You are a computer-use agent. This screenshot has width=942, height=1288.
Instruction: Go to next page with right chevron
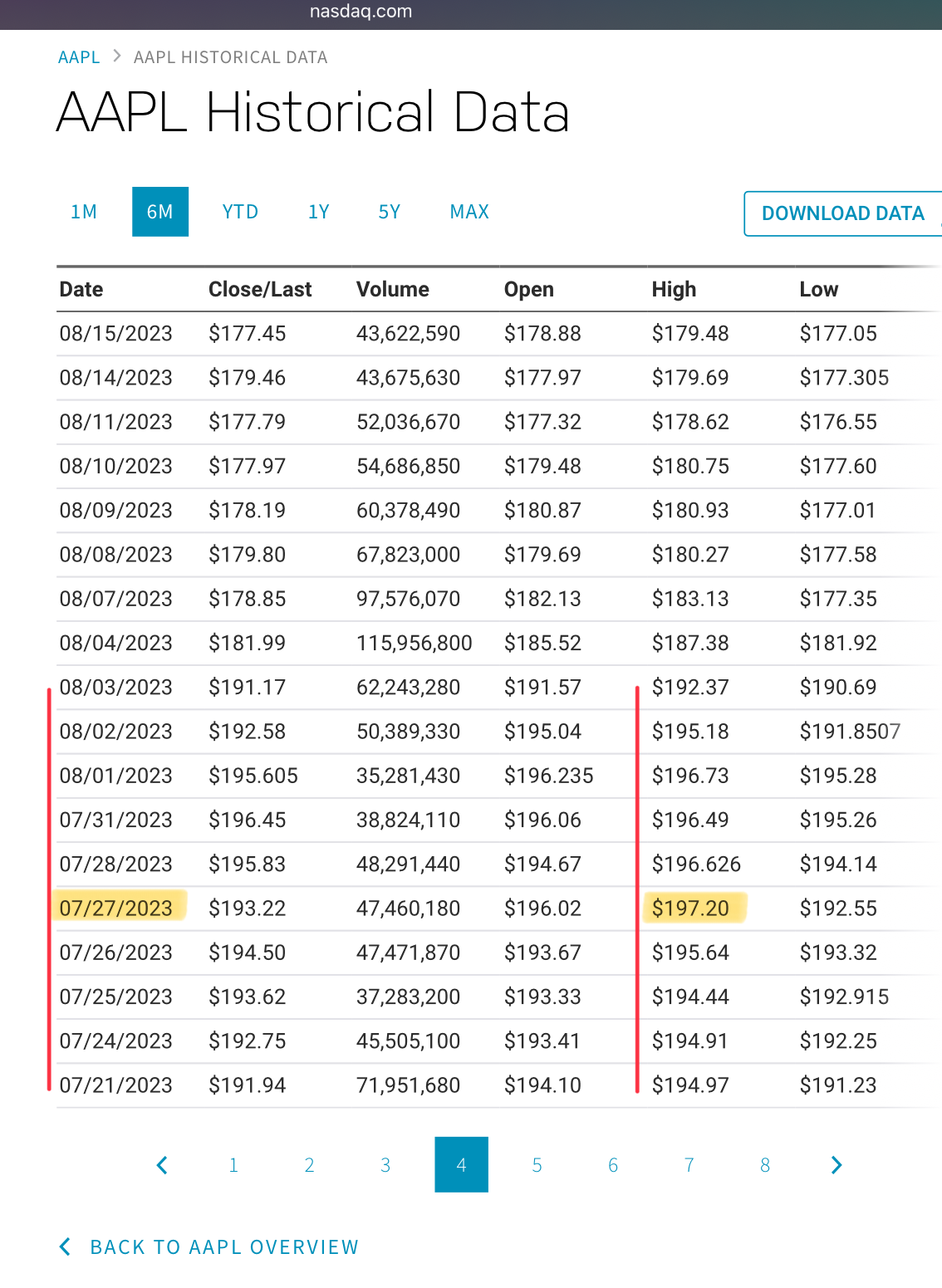[x=837, y=1165]
